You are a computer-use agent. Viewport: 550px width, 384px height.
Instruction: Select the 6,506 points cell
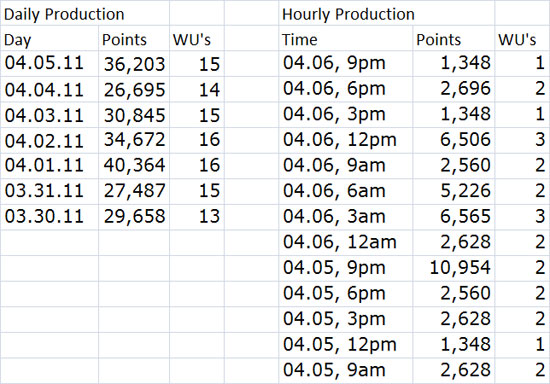point(454,141)
